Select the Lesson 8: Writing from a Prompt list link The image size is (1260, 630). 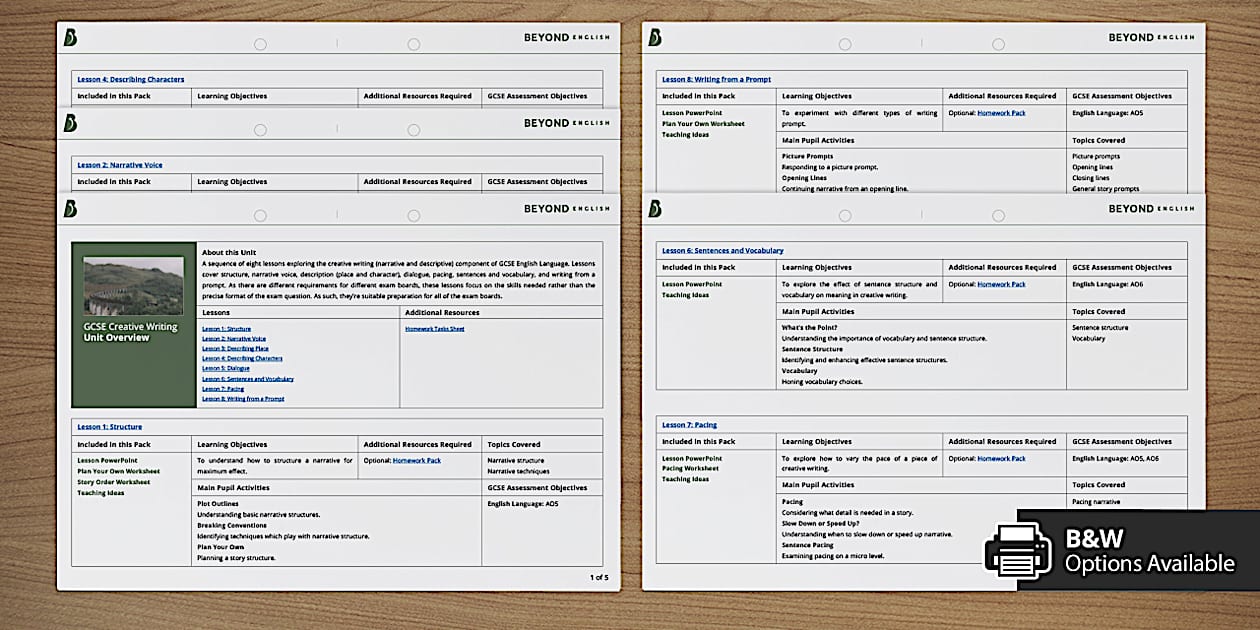243,399
